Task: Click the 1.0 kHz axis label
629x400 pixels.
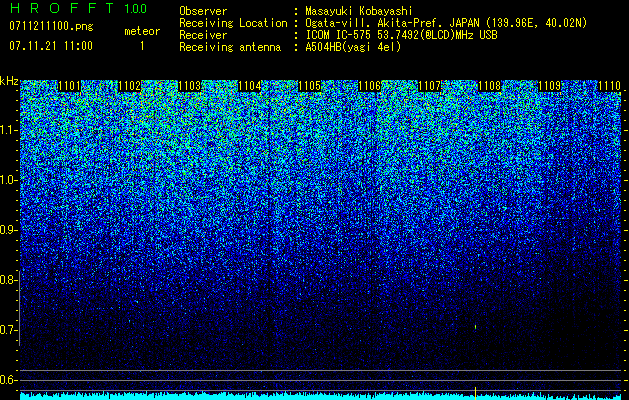Action: pos(8,180)
